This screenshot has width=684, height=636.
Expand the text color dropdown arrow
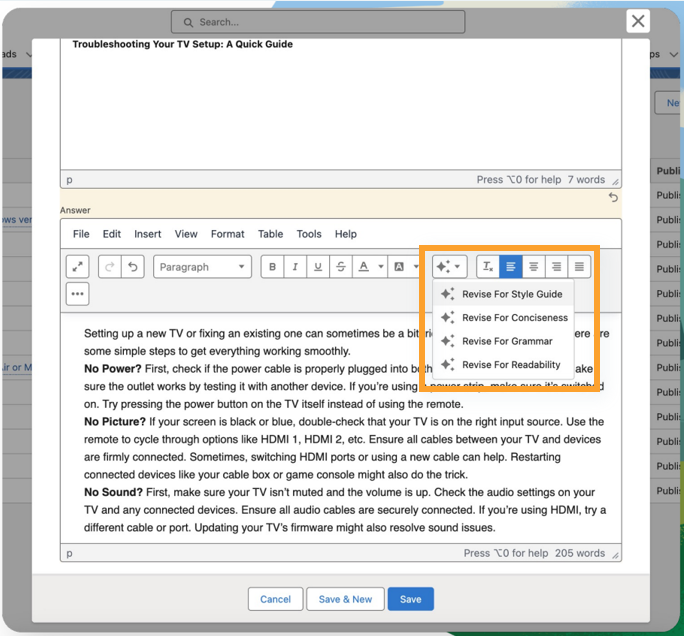381,267
